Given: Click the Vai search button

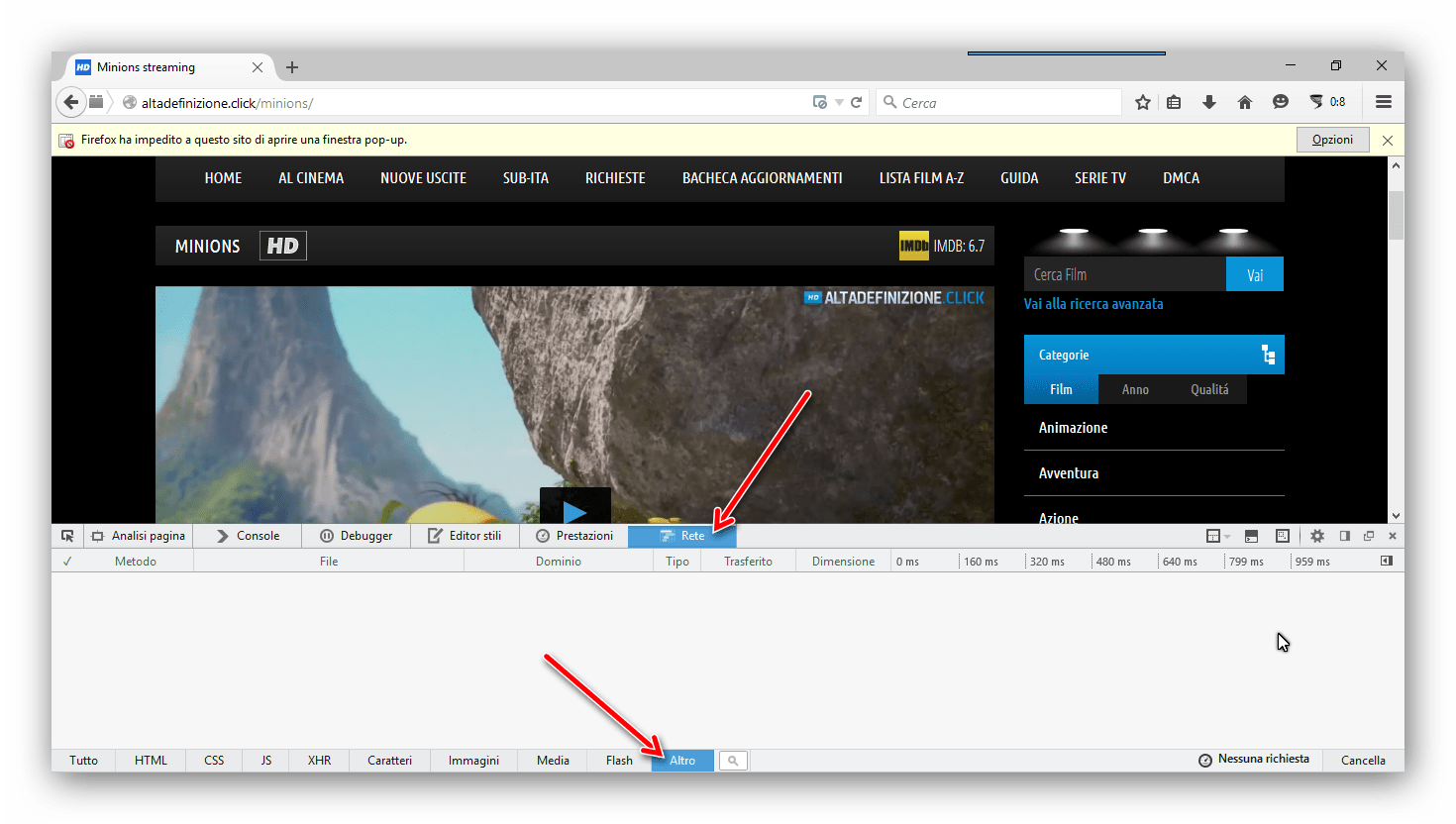Looking at the screenshot, I should pos(1255,274).
